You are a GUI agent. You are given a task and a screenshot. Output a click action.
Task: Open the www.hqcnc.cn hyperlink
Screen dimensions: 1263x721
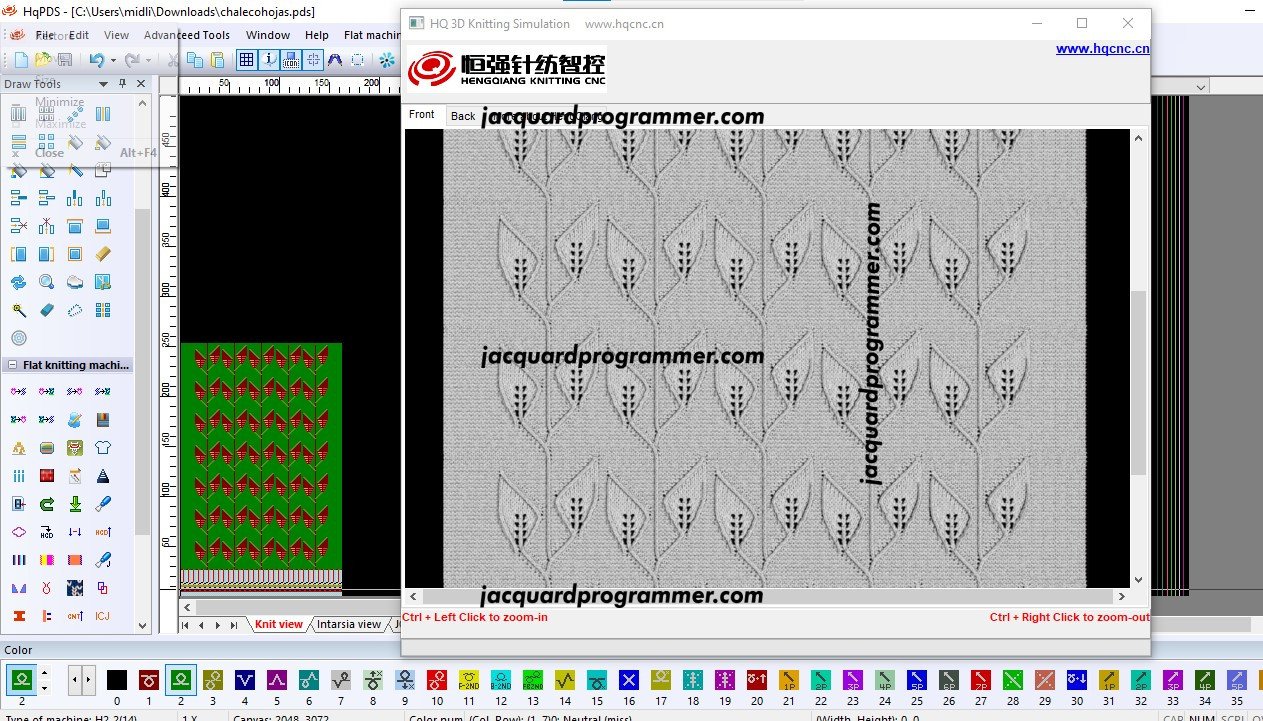pyautogui.click(x=1102, y=48)
